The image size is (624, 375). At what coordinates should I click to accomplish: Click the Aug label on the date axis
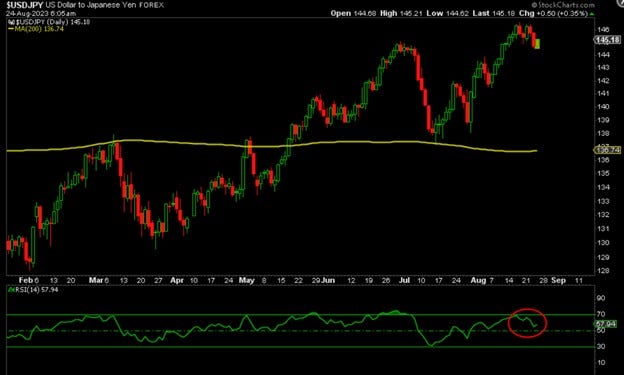[478, 280]
